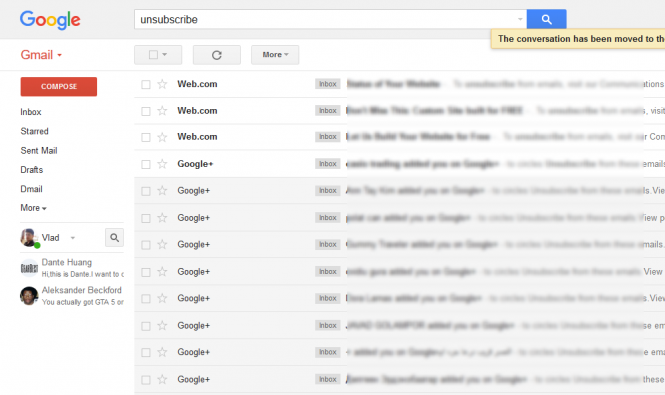
Task: Star the first Web.com email
Action: coord(162,84)
